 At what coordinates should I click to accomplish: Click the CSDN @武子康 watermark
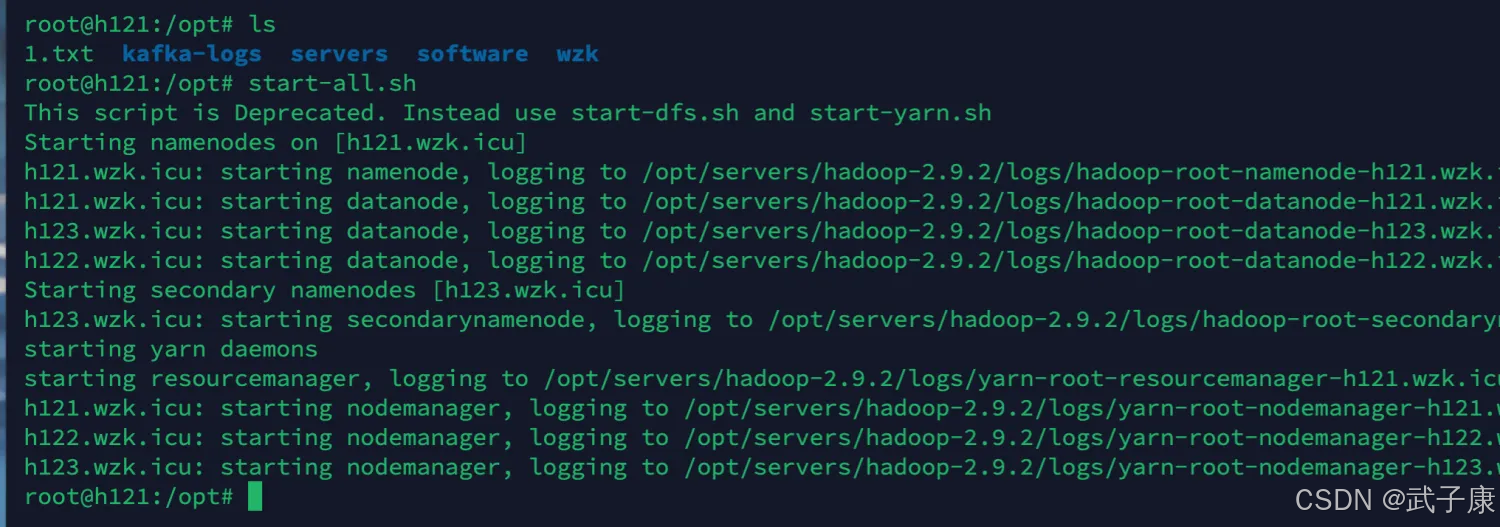pos(1395,500)
